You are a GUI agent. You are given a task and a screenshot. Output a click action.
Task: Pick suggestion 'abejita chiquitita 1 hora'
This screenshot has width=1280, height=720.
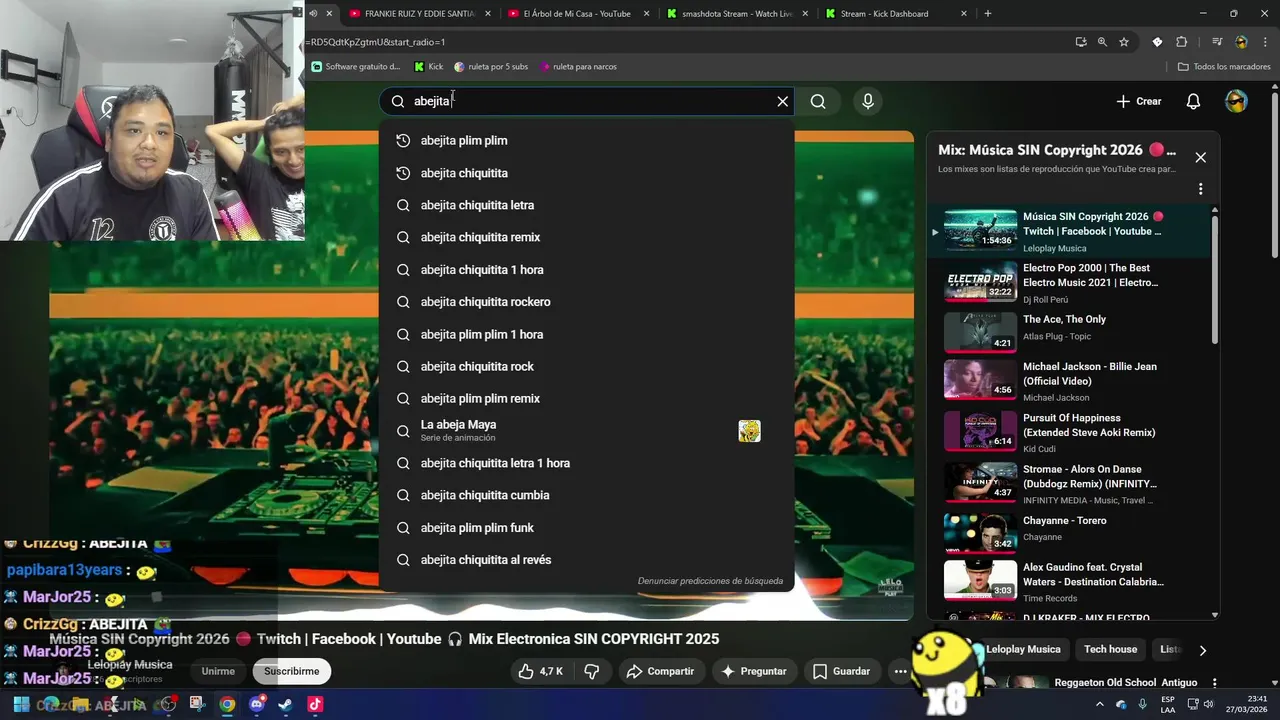[x=587, y=270]
